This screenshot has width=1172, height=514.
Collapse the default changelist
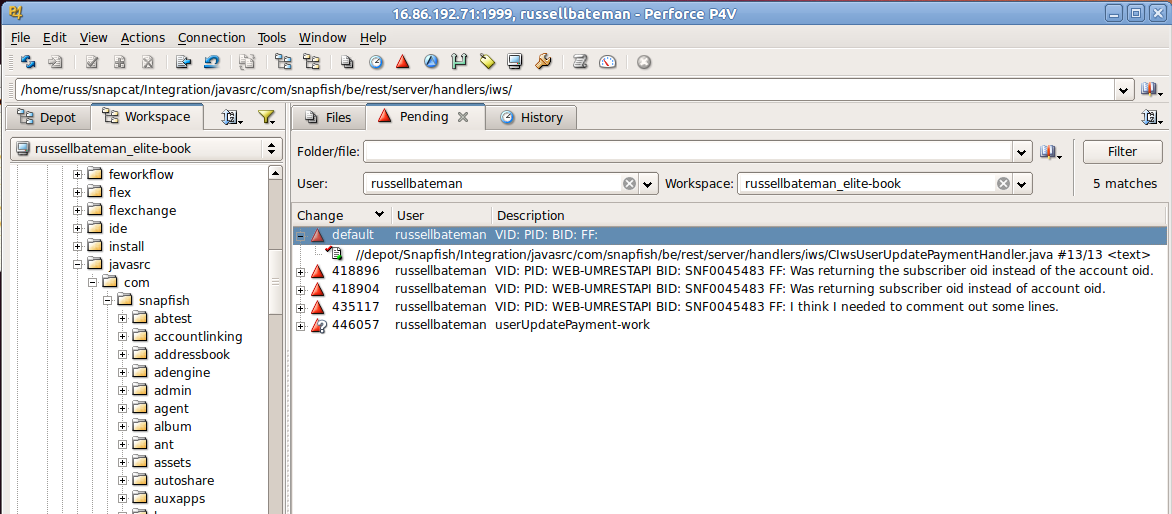pyautogui.click(x=301, y=235)
